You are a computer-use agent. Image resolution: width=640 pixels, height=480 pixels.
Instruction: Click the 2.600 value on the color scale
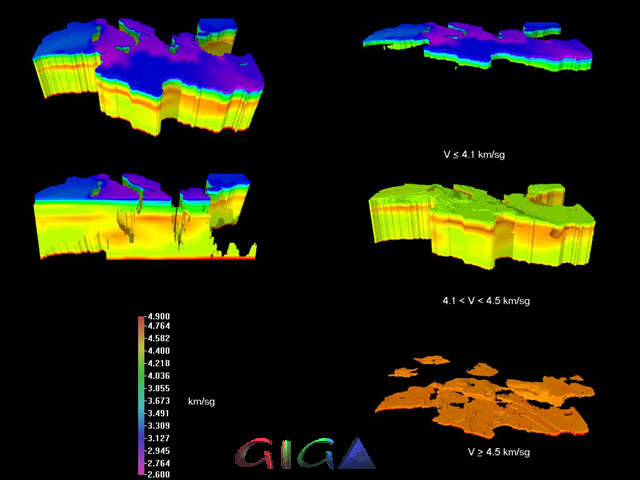click(x=158, y=474)
